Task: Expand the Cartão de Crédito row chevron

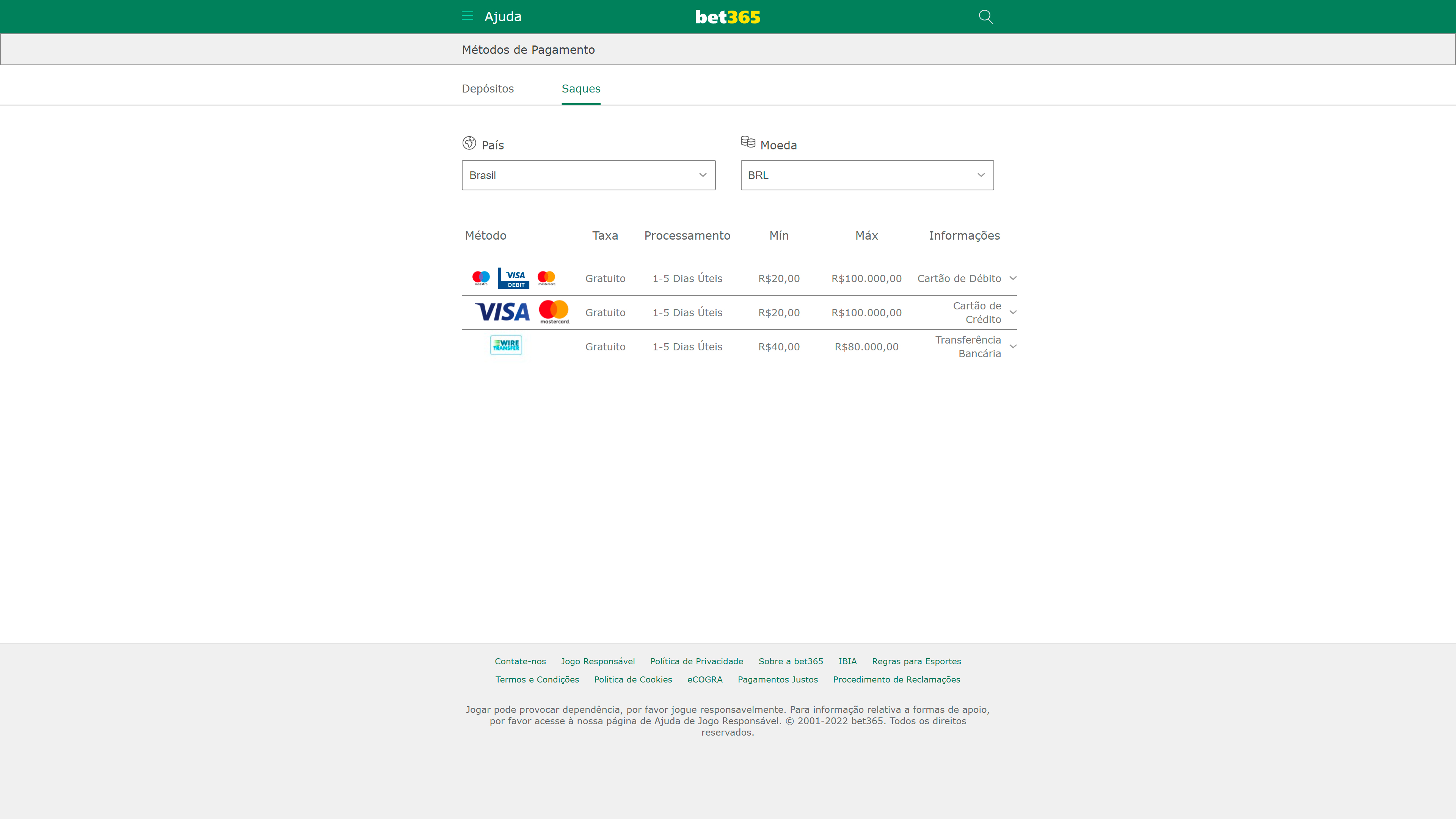Action: click(1013, 312)
